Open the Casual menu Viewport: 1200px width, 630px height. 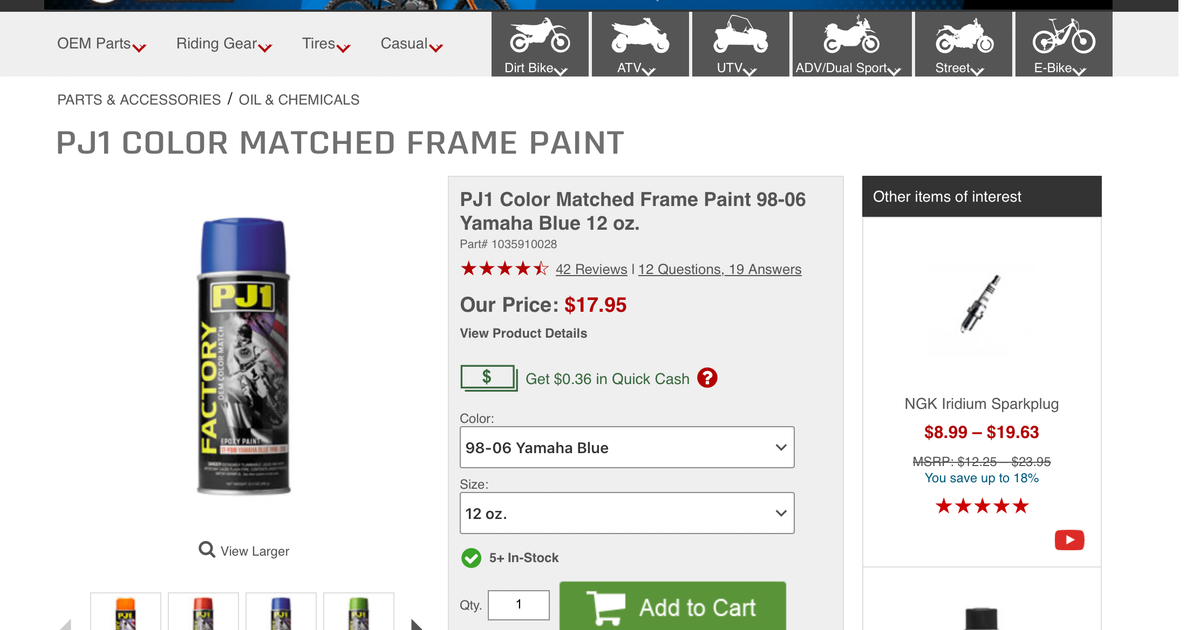[404, 44]
